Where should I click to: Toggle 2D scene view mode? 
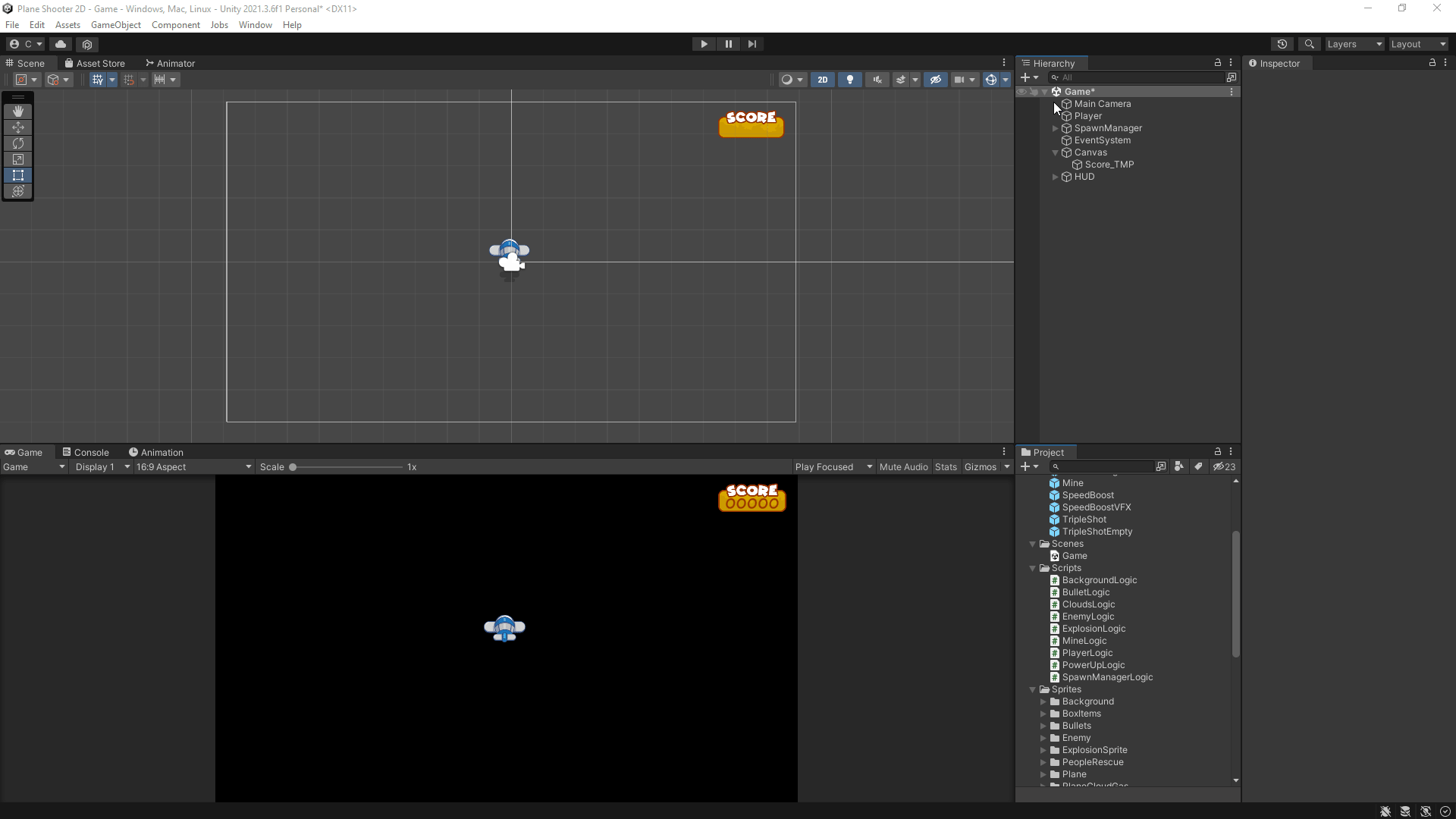(x=823, y=80)
